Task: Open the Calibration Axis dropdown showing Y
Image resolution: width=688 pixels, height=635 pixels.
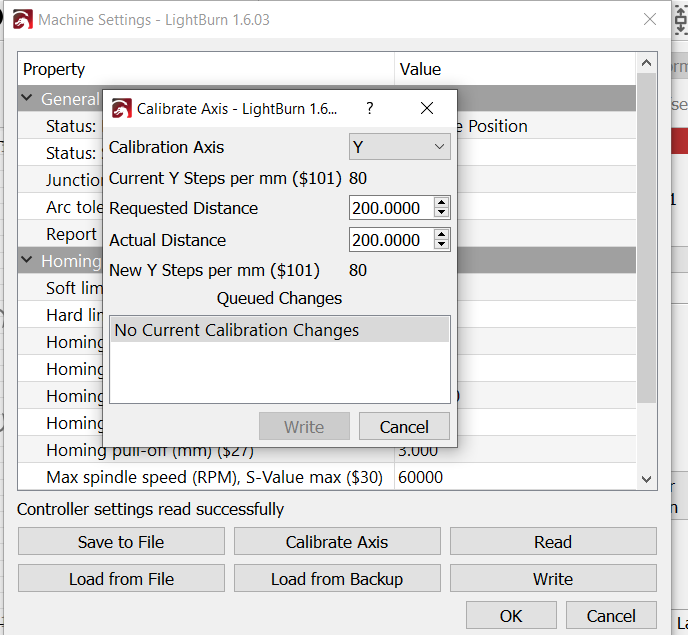Action: coord(400,147)
